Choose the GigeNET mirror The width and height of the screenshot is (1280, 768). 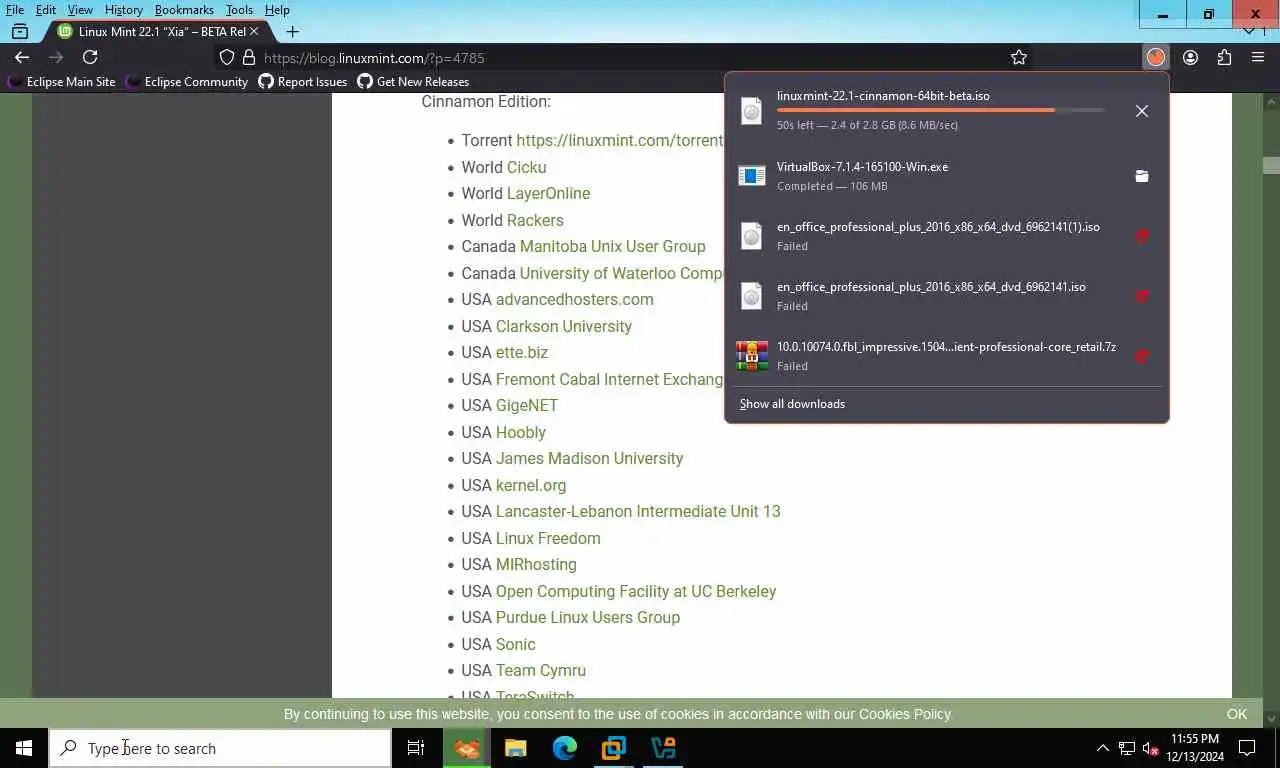[x=527, y=405]
